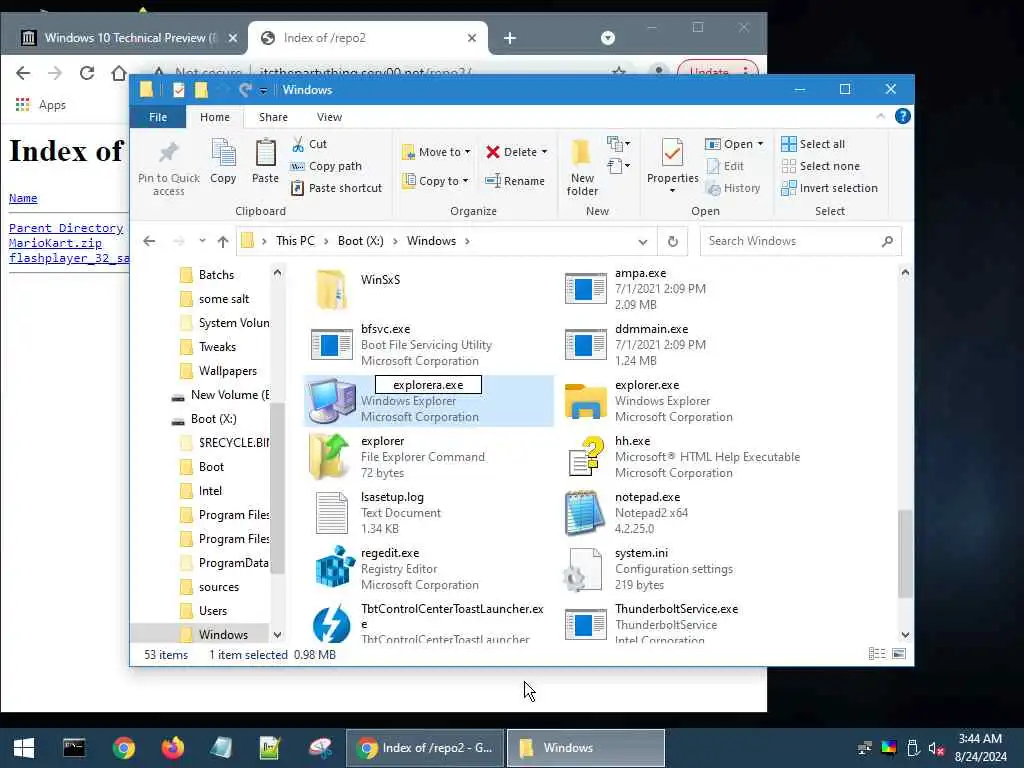Screen dimensions: 1024x768
Task: Click the regedit.exe blue cubes icon
Action: pos(334,568)
